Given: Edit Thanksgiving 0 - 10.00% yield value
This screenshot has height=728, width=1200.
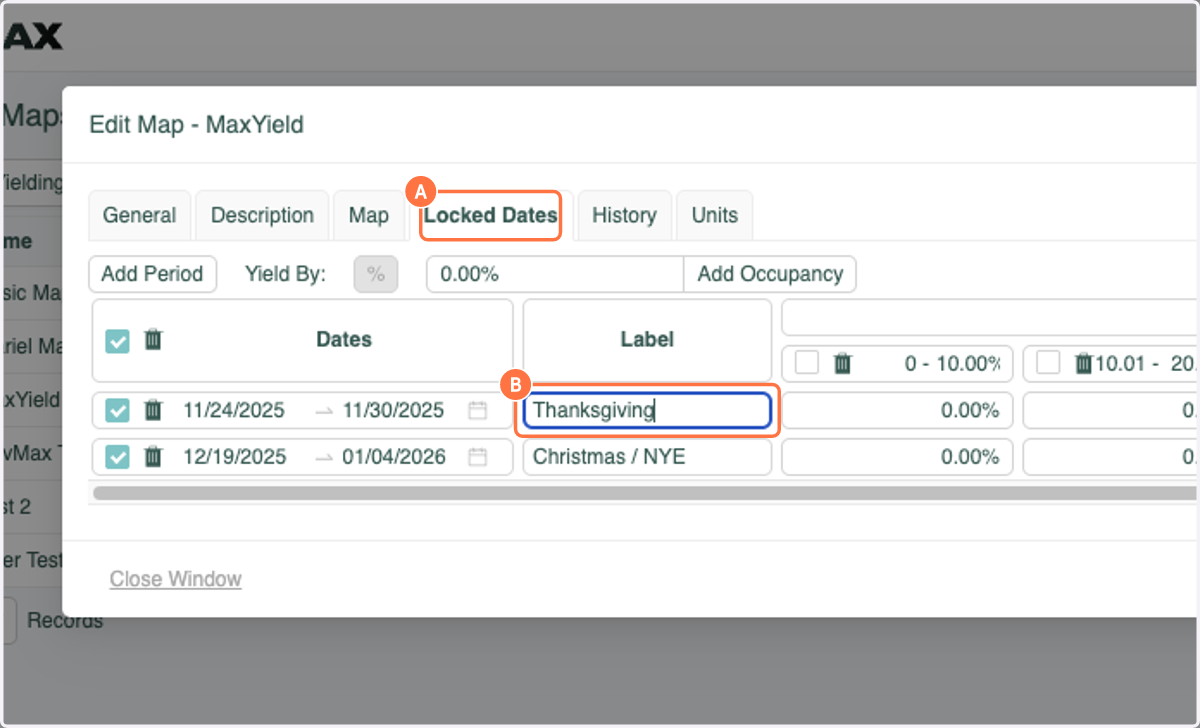Looking at the screenshot, I should pyautogui.click(x=897, y=410).
